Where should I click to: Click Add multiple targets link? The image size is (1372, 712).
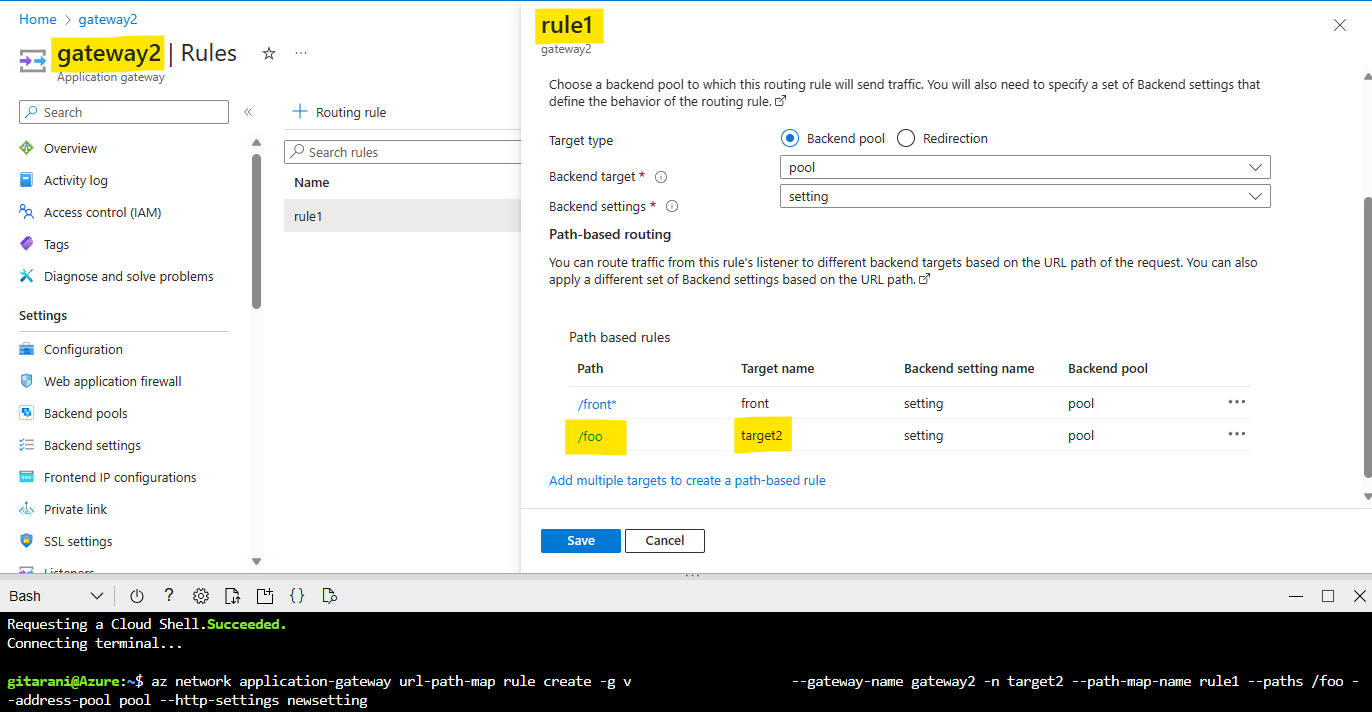tap(687, 481)
